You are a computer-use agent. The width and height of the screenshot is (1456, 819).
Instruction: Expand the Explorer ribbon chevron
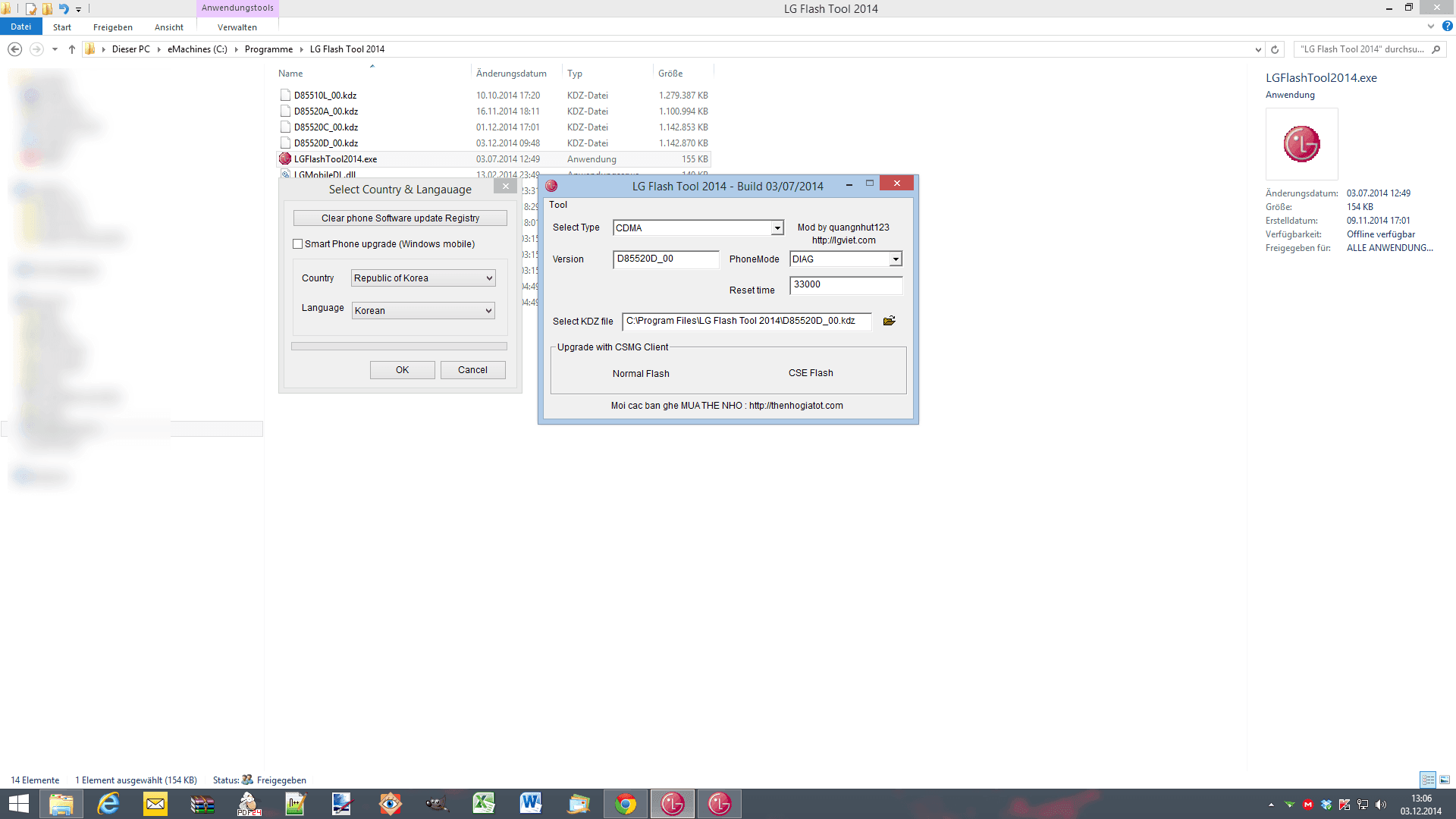(x=1431, y=27)
